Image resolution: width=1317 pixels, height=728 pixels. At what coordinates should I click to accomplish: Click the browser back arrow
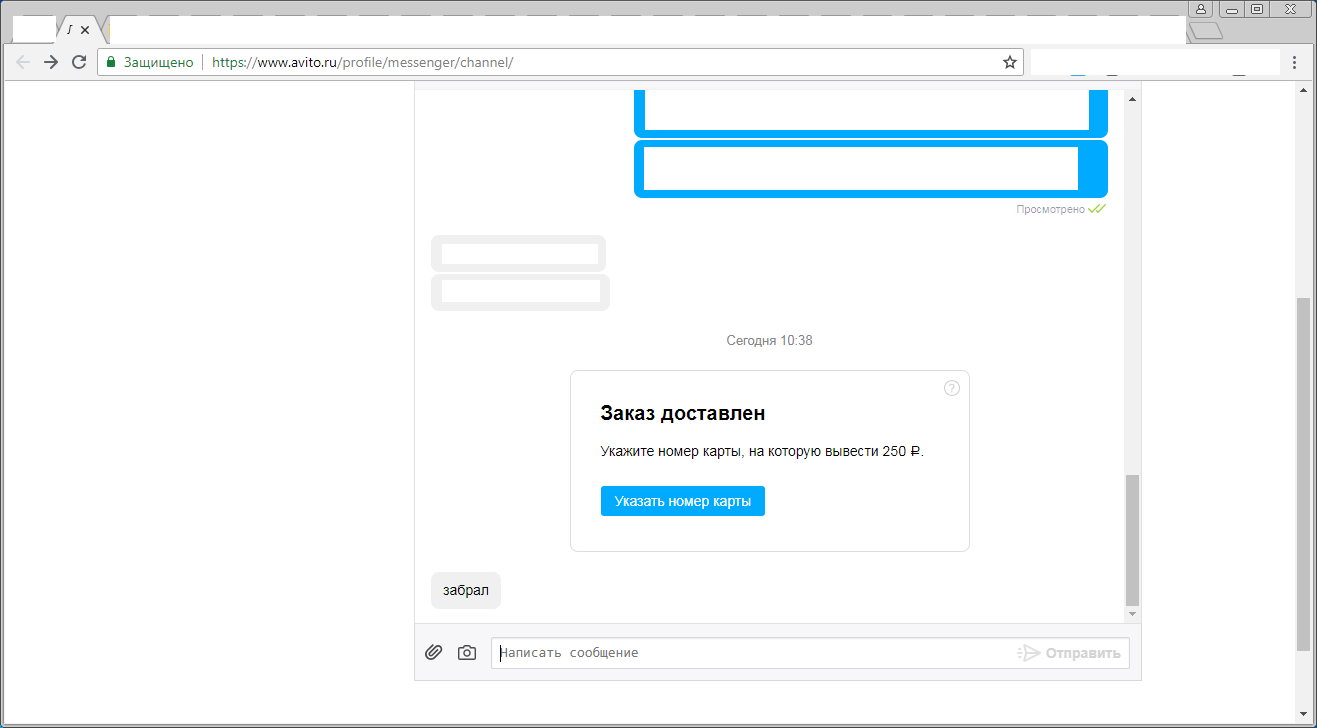(23, 62)
